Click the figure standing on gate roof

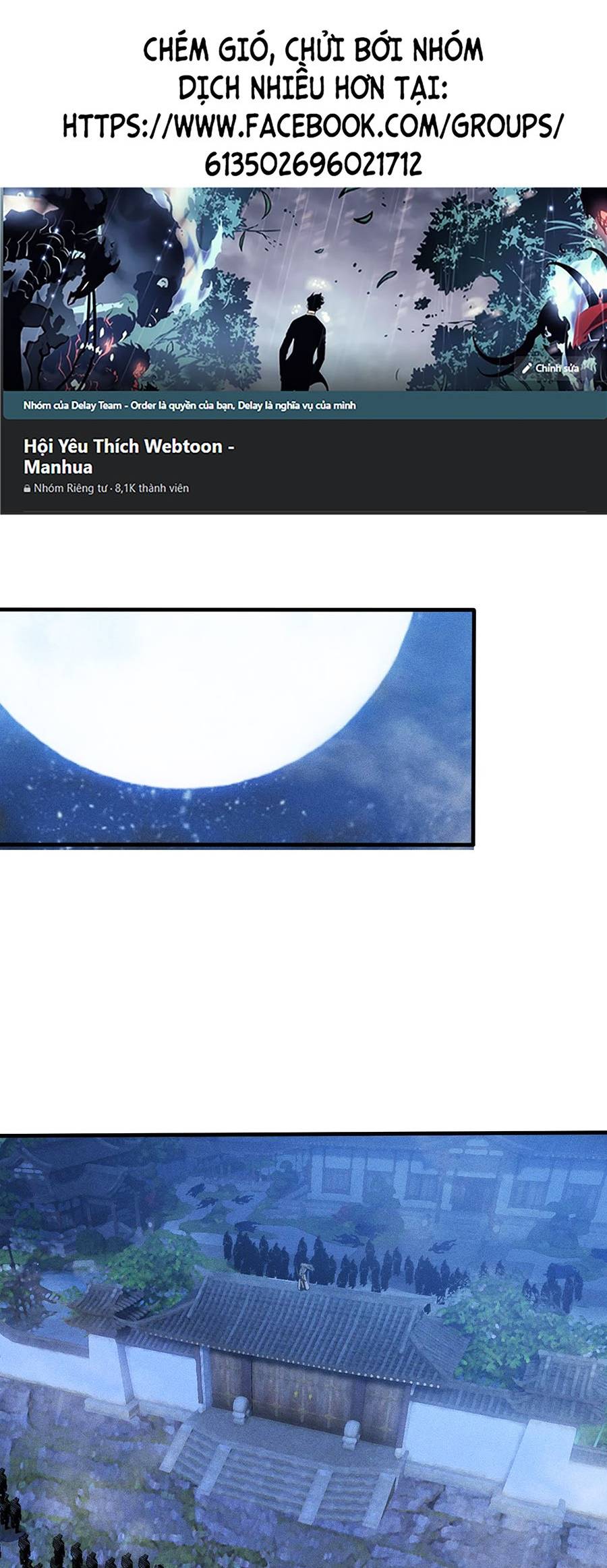click(305, 1273)
